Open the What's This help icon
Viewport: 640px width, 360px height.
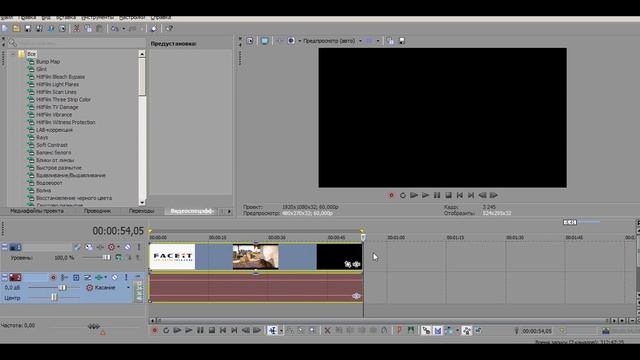click(x=169, y=28)
